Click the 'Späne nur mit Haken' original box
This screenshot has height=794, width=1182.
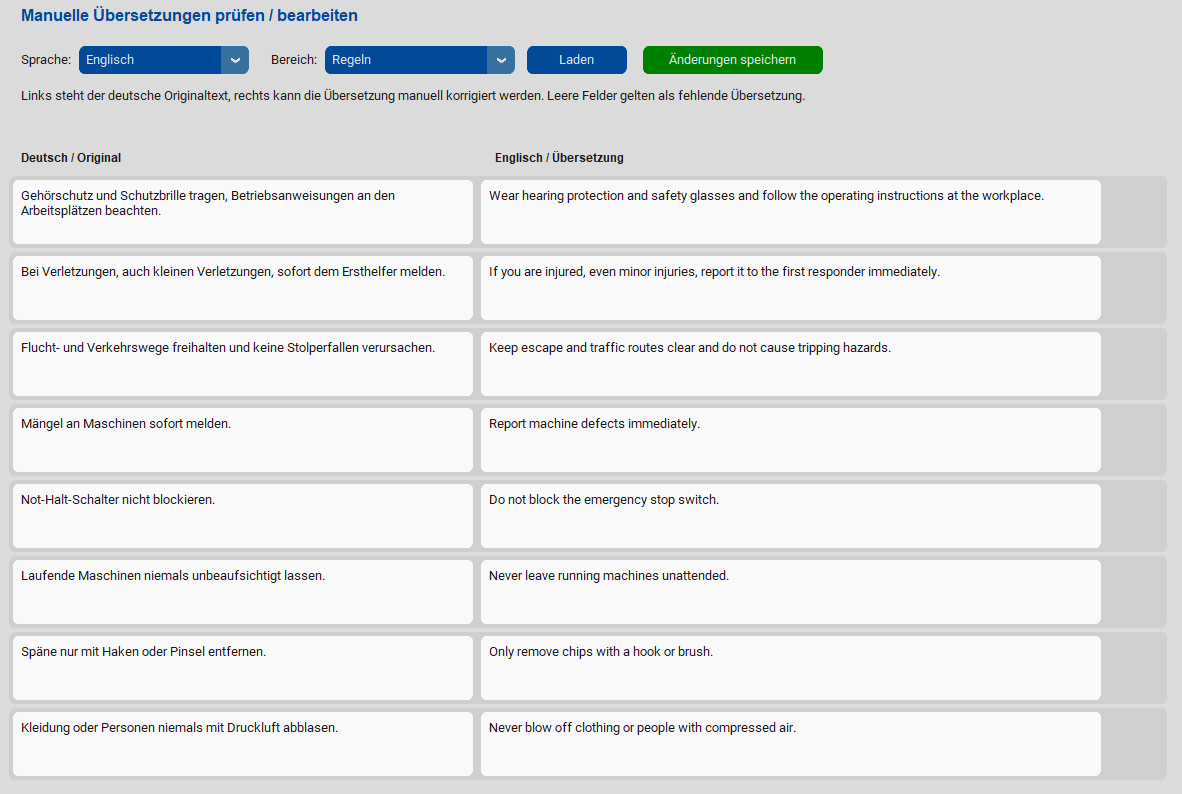[242, 668]
